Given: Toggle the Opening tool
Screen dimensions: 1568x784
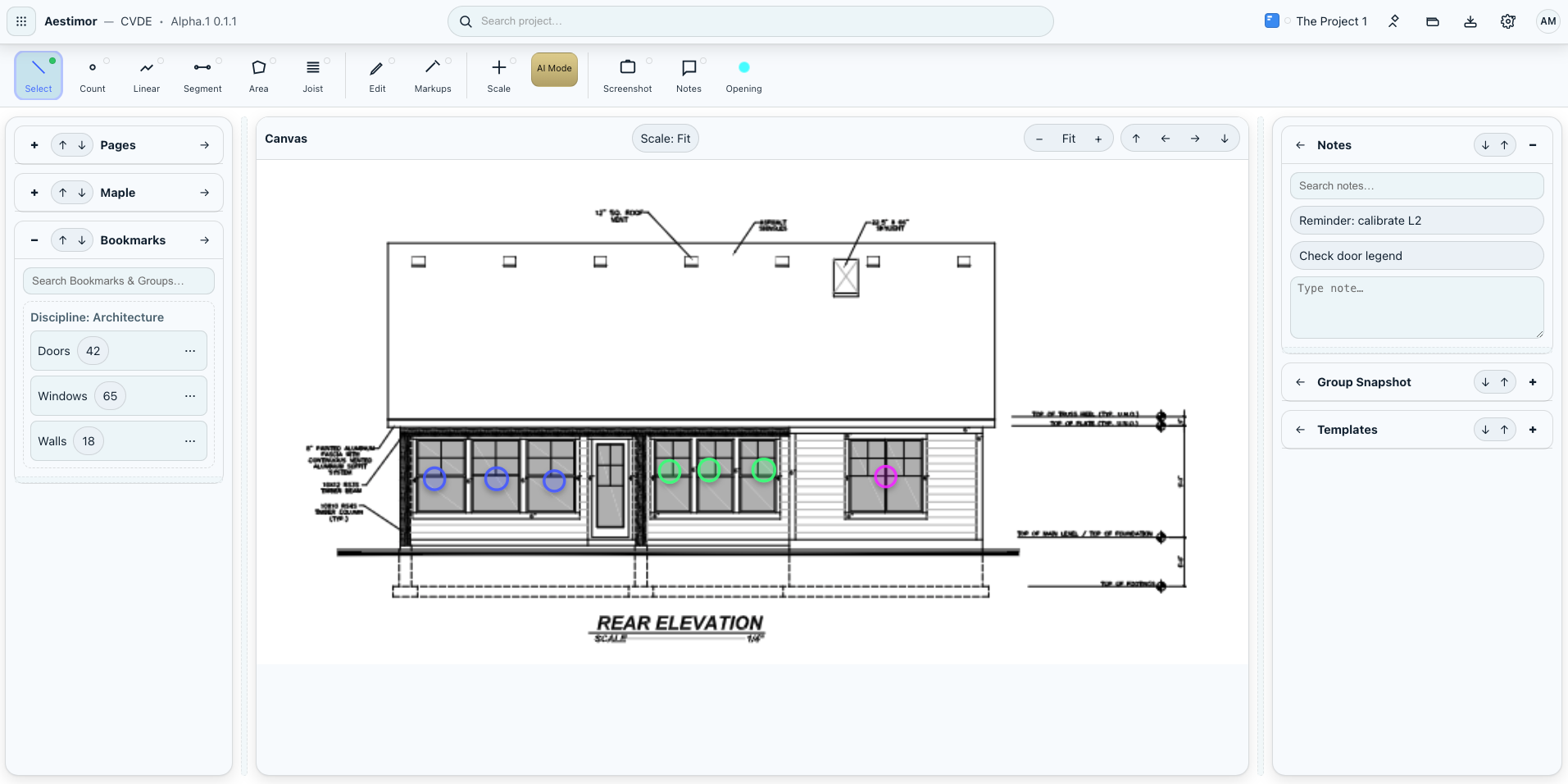Looking at the screenshot, I should pyautogui.click(x=743, y=75).
